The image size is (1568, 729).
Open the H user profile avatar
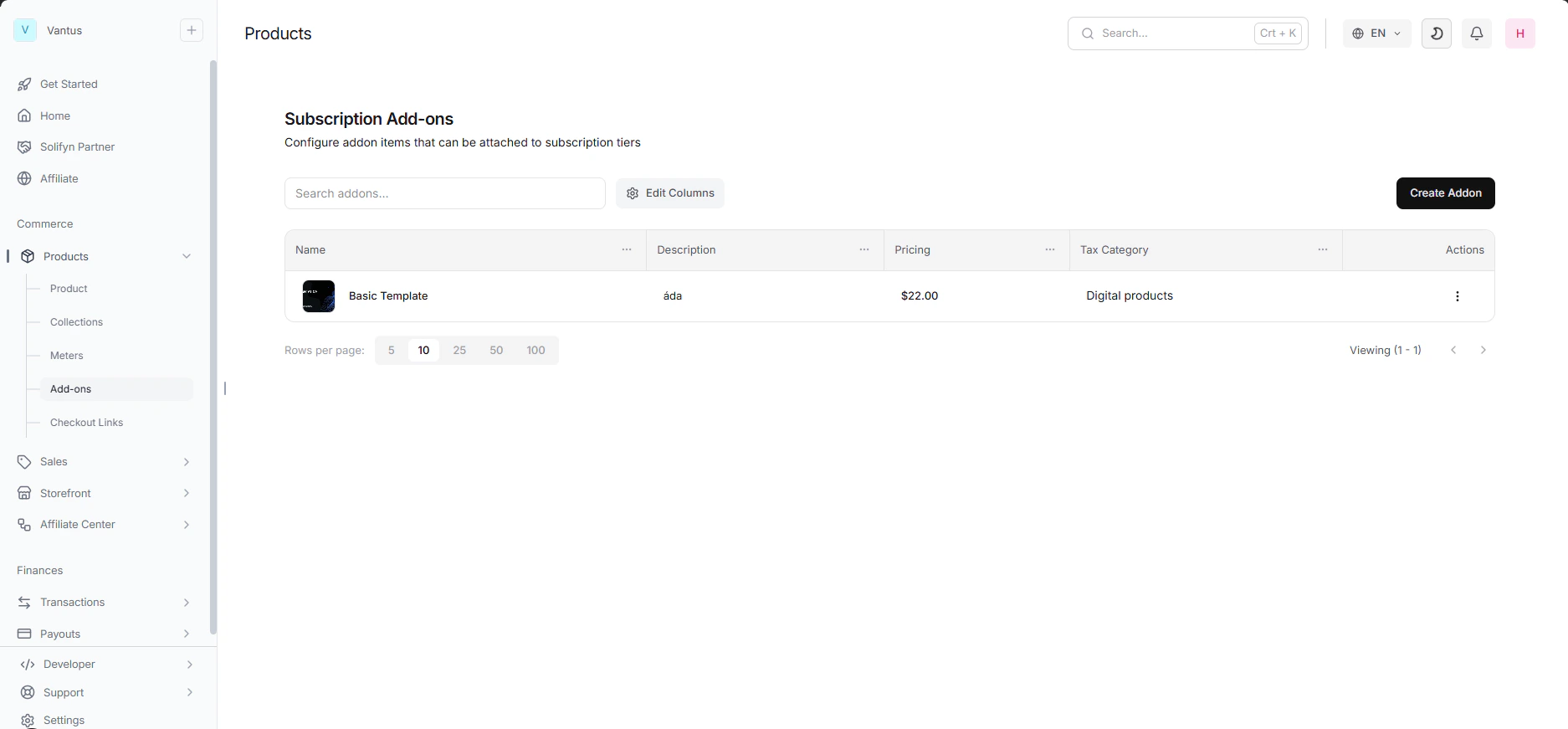(x=1520, y=33)
